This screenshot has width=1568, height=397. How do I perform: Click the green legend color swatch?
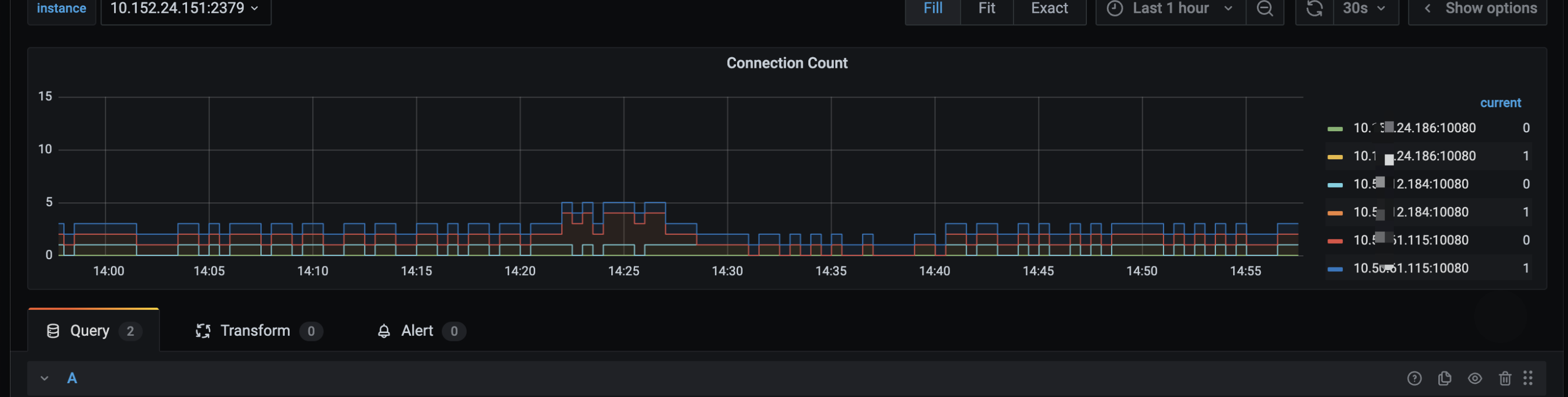point(1335,129)
